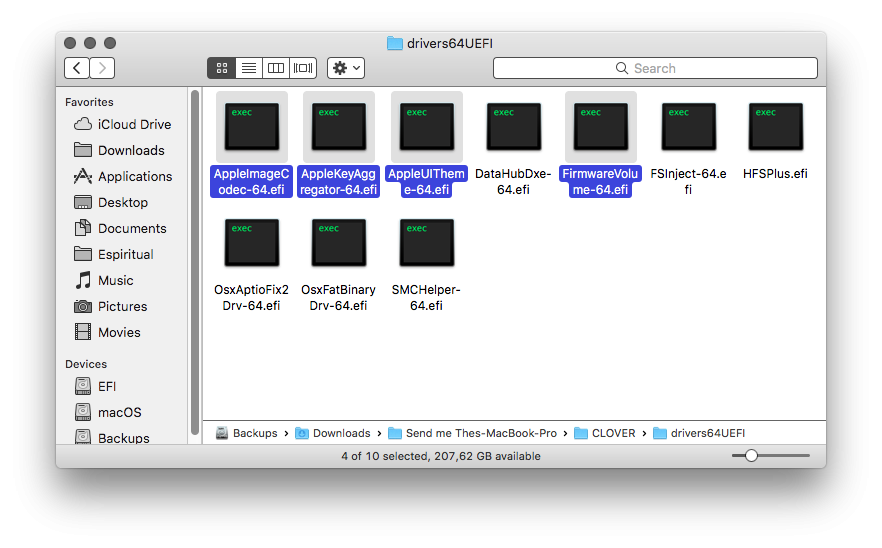This screenshot has width=882, height=548.
Task: Switch to column view
Action: pos(276,68)
